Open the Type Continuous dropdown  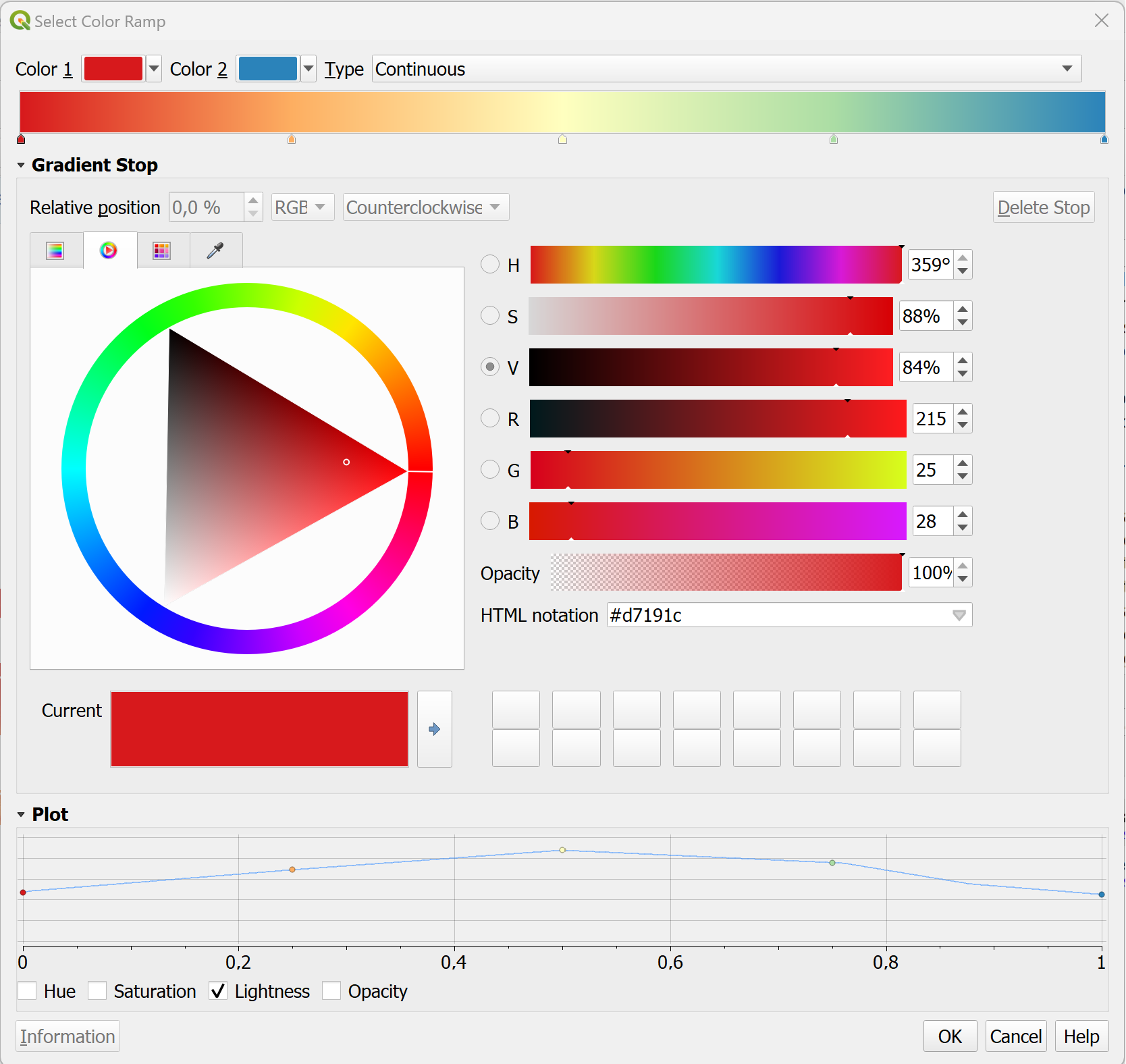click(726, 69)
